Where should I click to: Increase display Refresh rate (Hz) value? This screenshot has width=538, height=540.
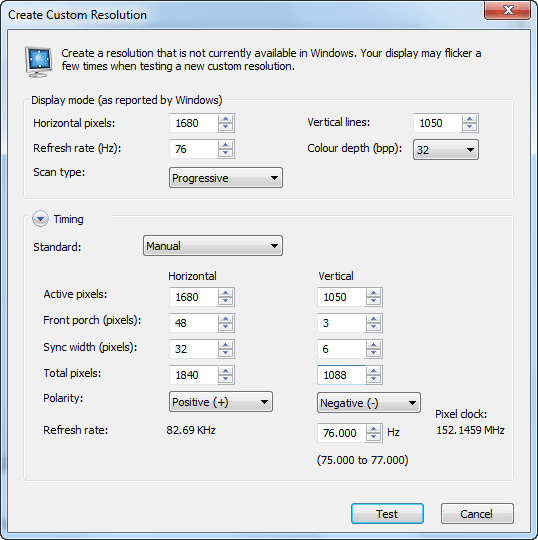pyautogui.click(x=226, y=145)
